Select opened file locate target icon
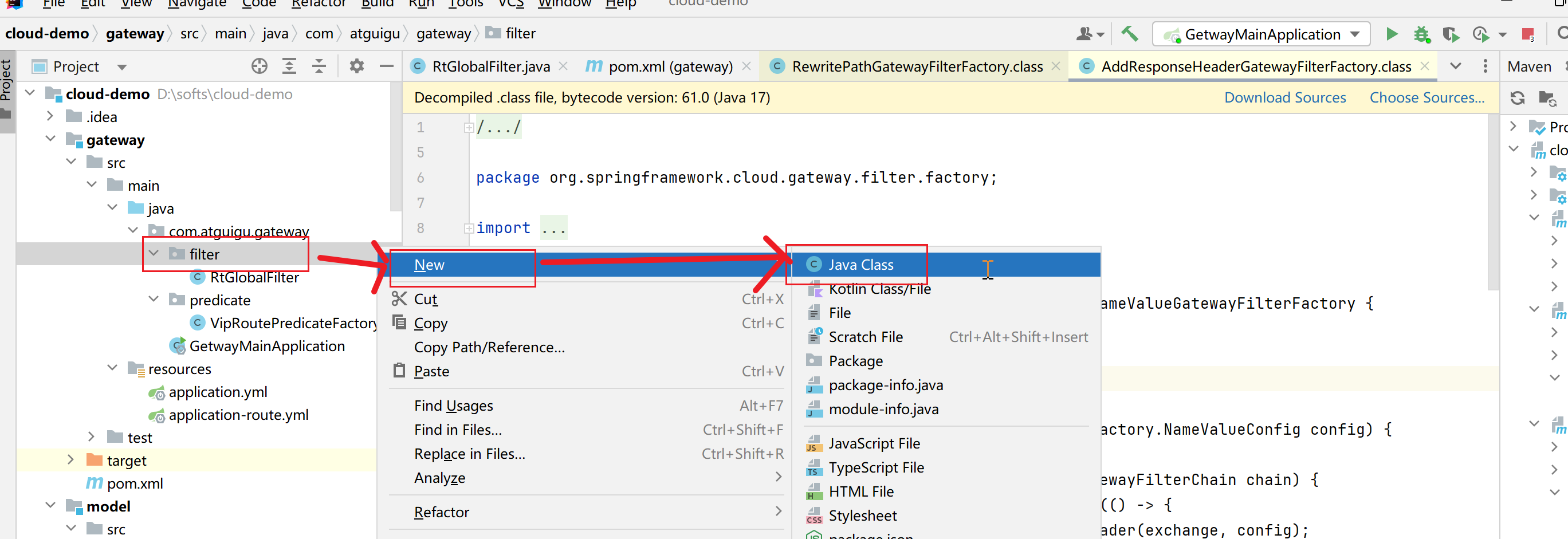Image resolution: width=1568 pixels, height=539 pixels. [260, 66]
